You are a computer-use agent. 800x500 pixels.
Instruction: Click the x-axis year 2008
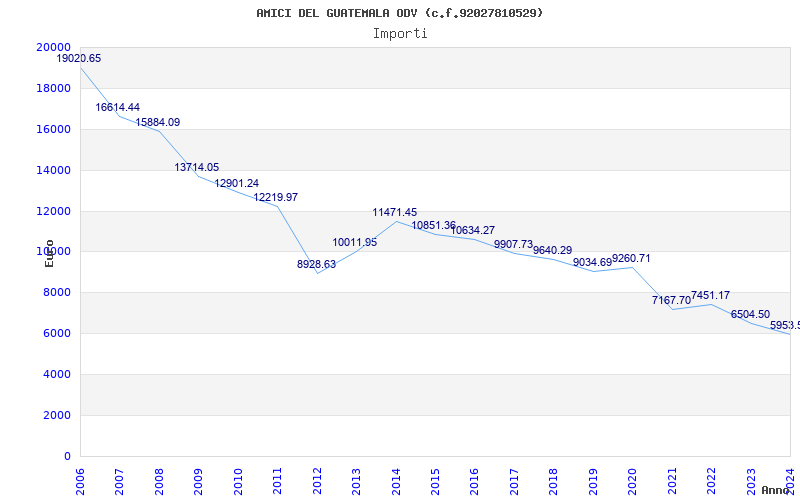coord(159,481)
